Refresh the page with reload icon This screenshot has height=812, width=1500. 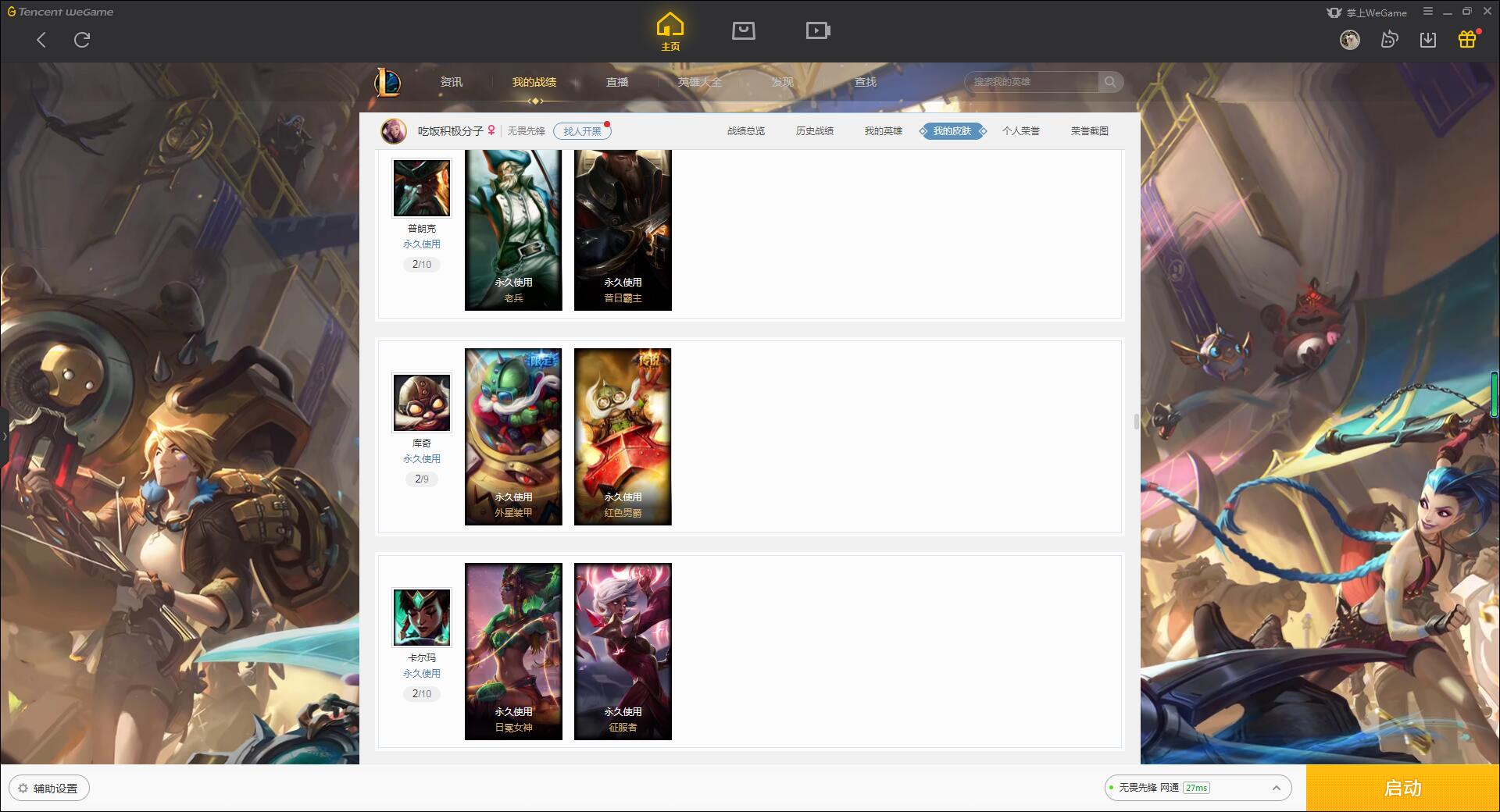point(82,40)
